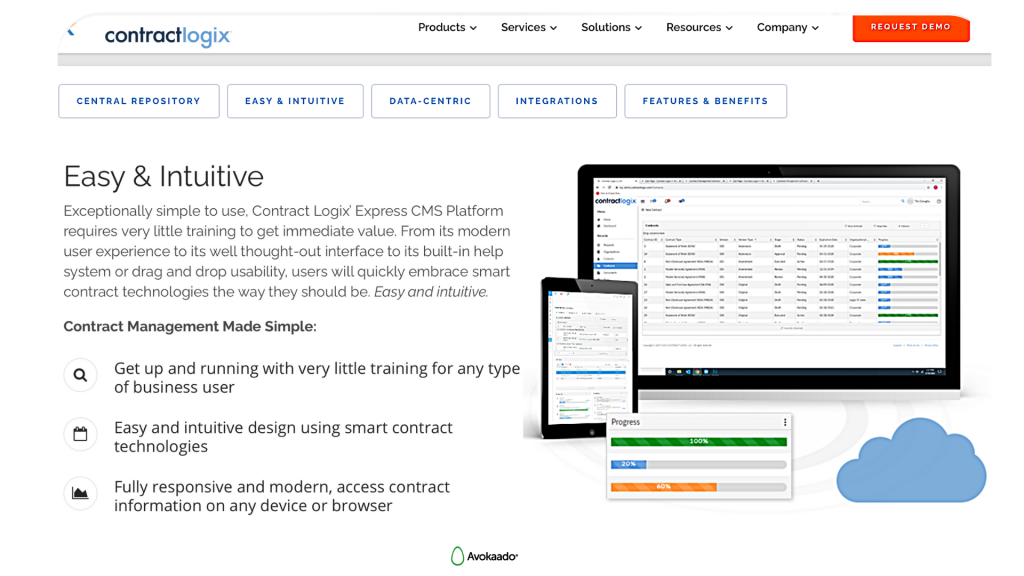Select the calendar icon next to intuitive design bullet
The image size is (1024, 576).
click(x=80, y=434)
